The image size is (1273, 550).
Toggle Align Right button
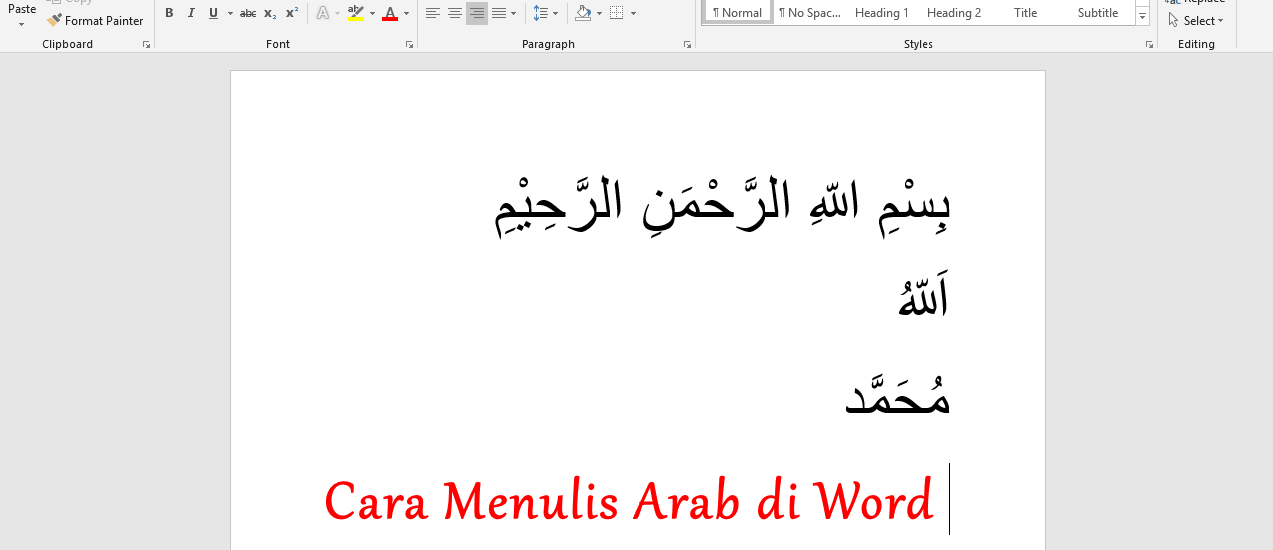(x=477, y=13)
